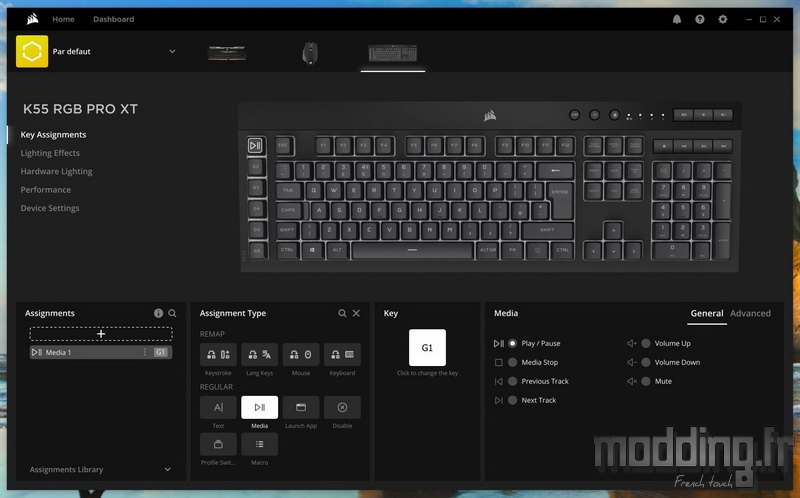This screenshot has height=498, width=800.
Task: Click the spacebar on keyboard image
Action: [x=412, y=250]
